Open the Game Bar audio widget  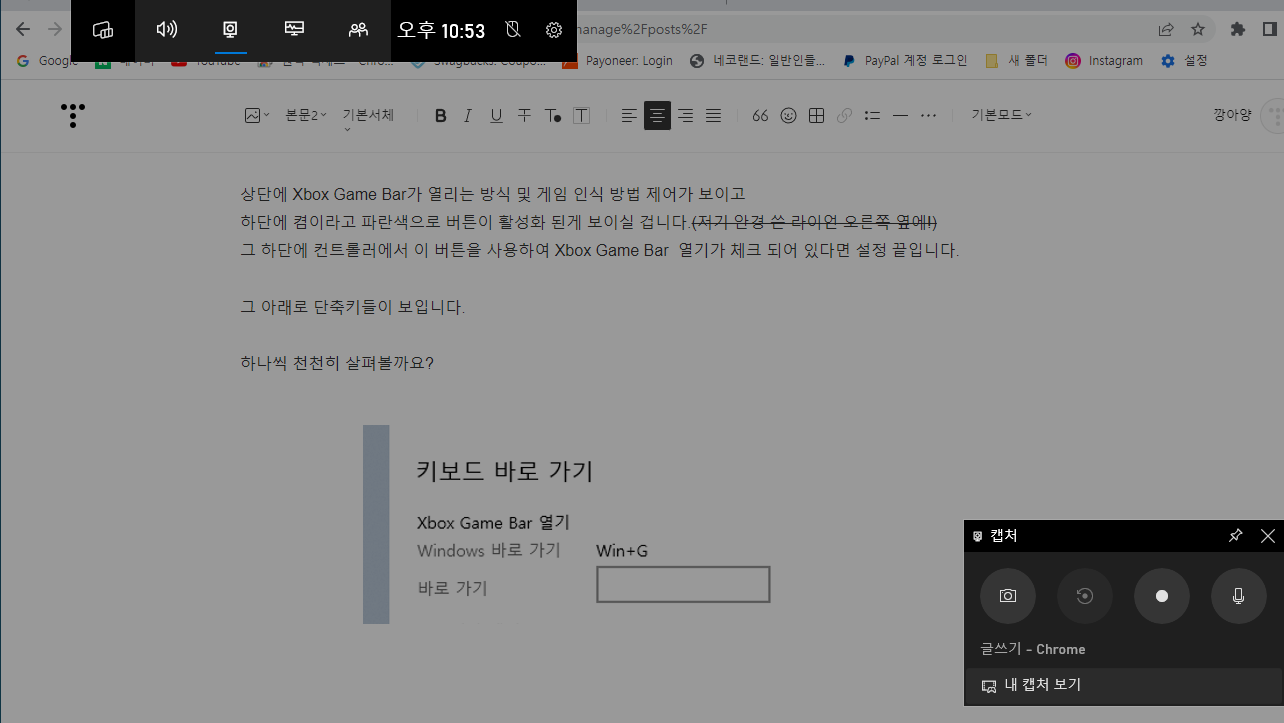coord(167,30)
